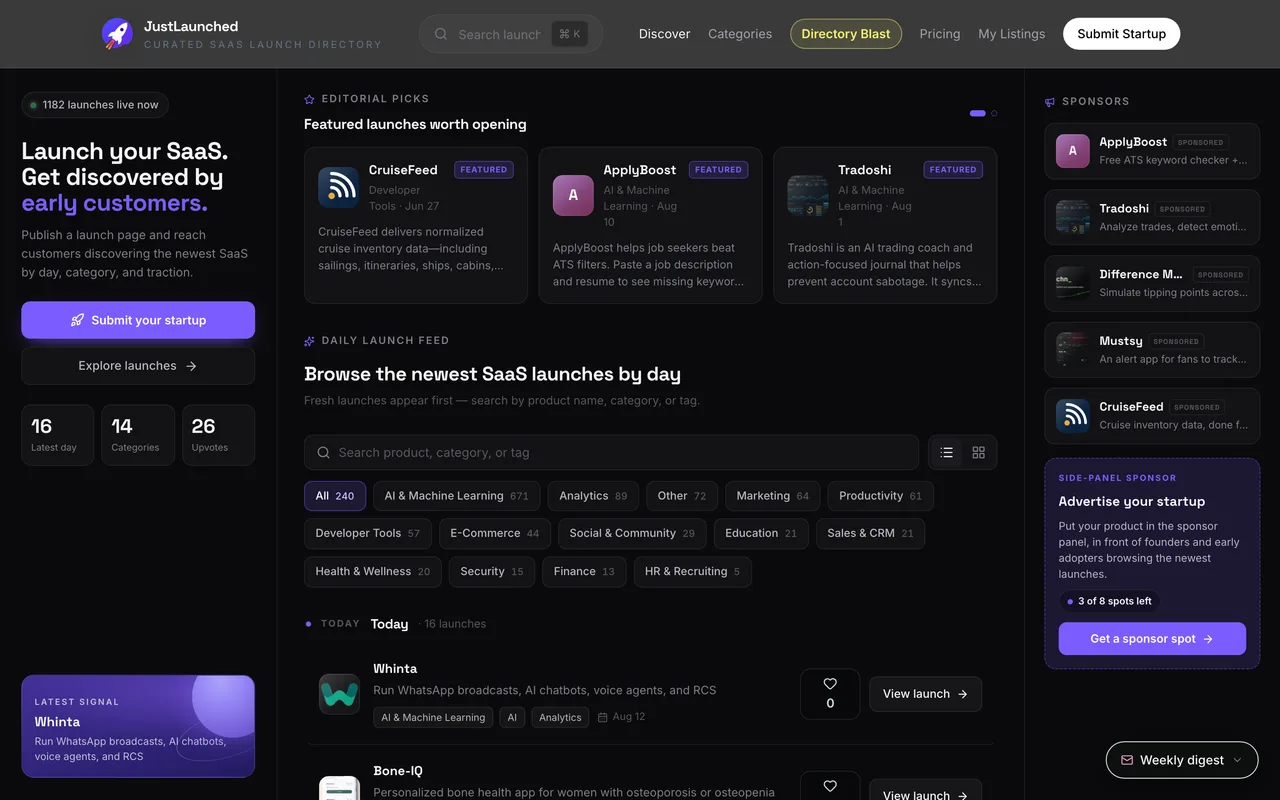Filter by Education category chip
The width and height of the screenshot is (1280, 800).
761,534
